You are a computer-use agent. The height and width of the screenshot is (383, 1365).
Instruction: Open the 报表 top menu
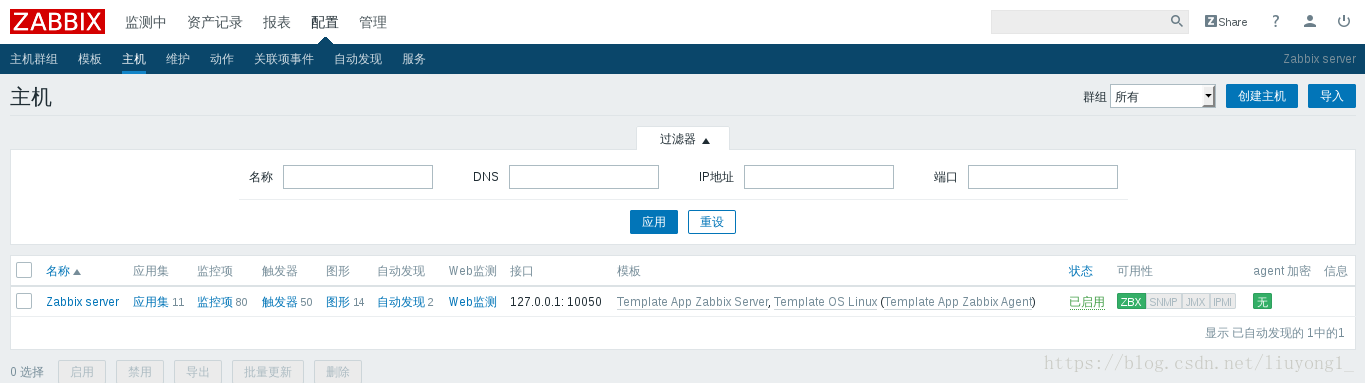[277, 22]
